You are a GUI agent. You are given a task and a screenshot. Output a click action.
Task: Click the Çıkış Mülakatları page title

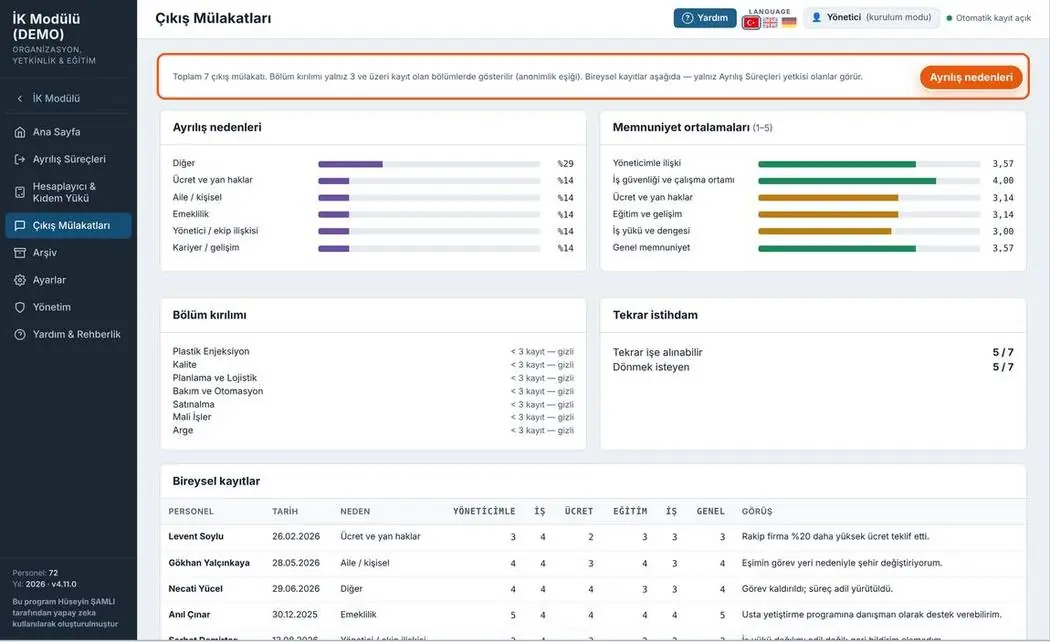[213, 18]
